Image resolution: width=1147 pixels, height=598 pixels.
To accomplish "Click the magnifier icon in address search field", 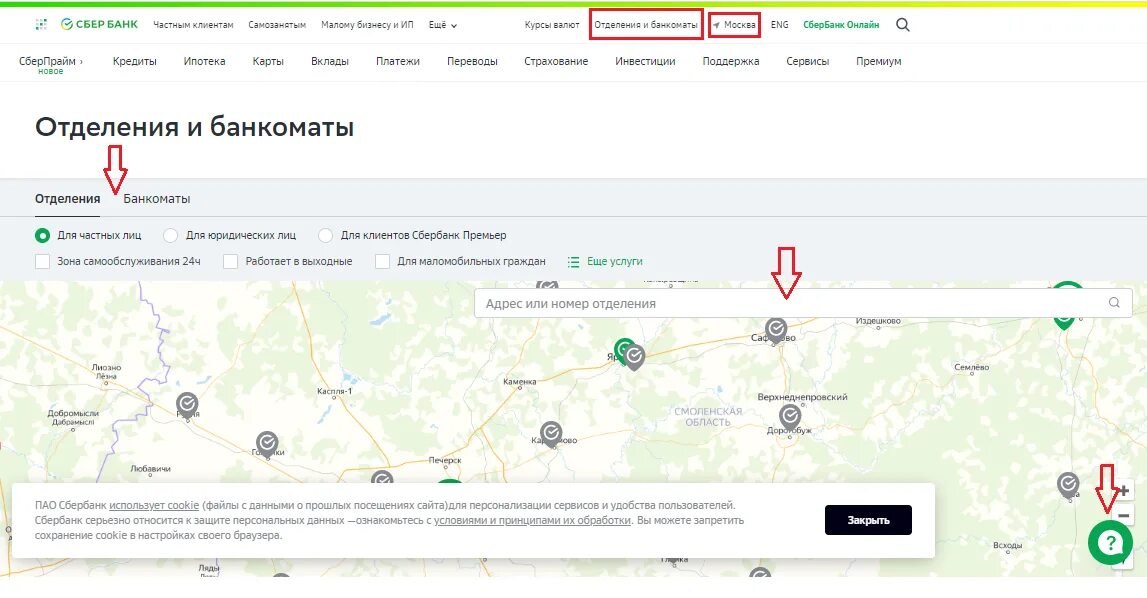I will (1114, 302).
